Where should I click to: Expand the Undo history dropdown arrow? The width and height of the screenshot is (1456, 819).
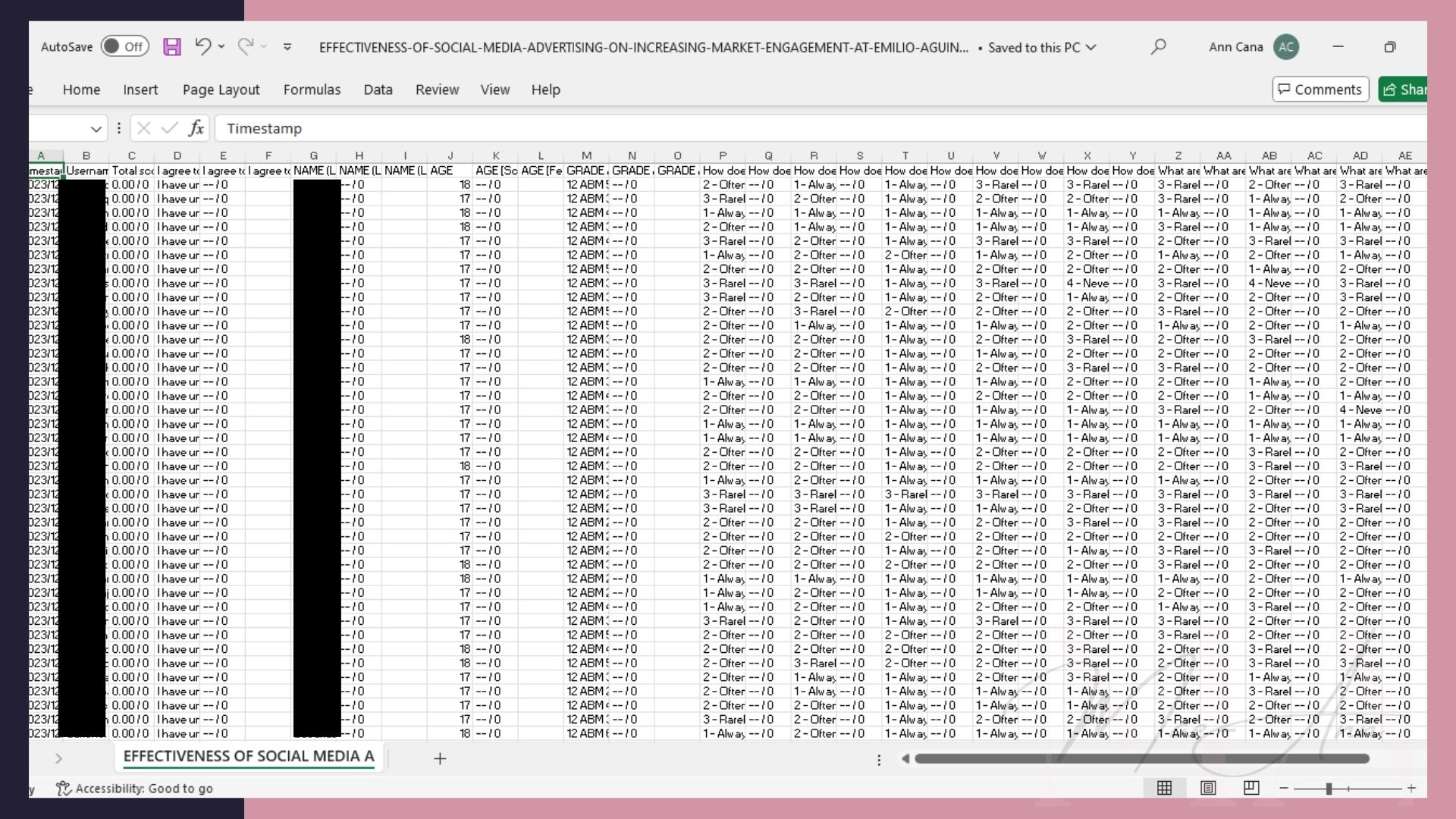(x=221, y=47)
